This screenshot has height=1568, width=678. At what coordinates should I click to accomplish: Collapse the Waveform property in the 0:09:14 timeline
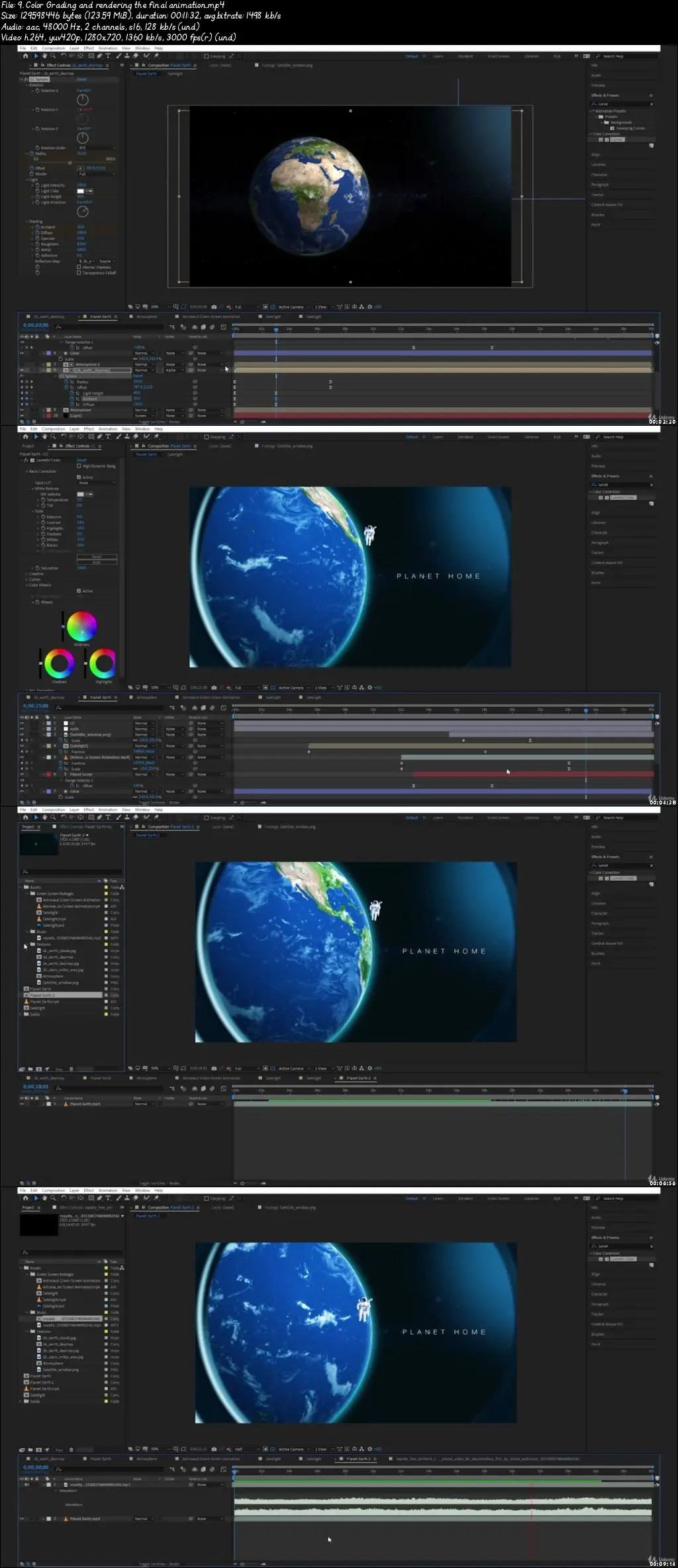[56, 1491]
